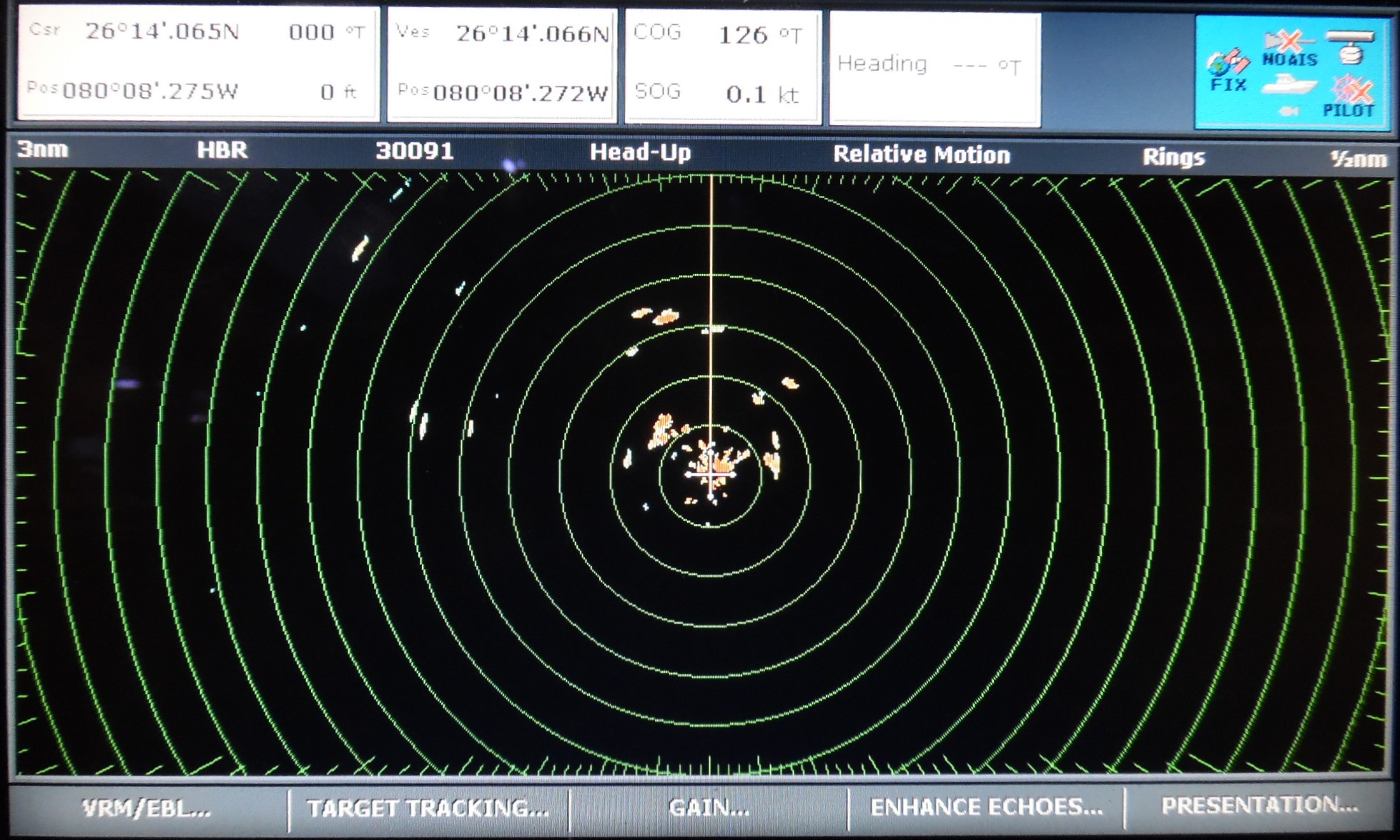Select the HBR radar type label
This screenshot has height=840, width=1400.
(222, 150)
